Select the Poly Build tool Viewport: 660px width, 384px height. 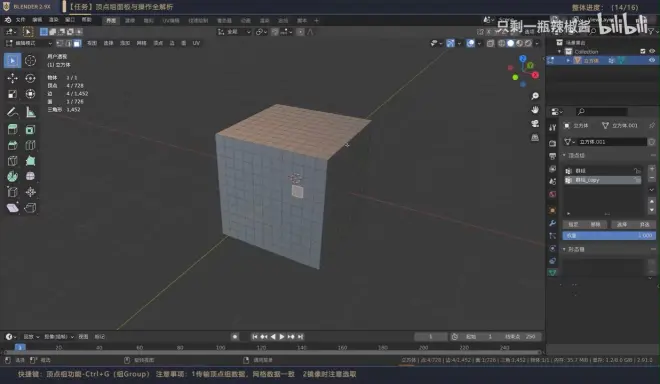coord(30,161)
